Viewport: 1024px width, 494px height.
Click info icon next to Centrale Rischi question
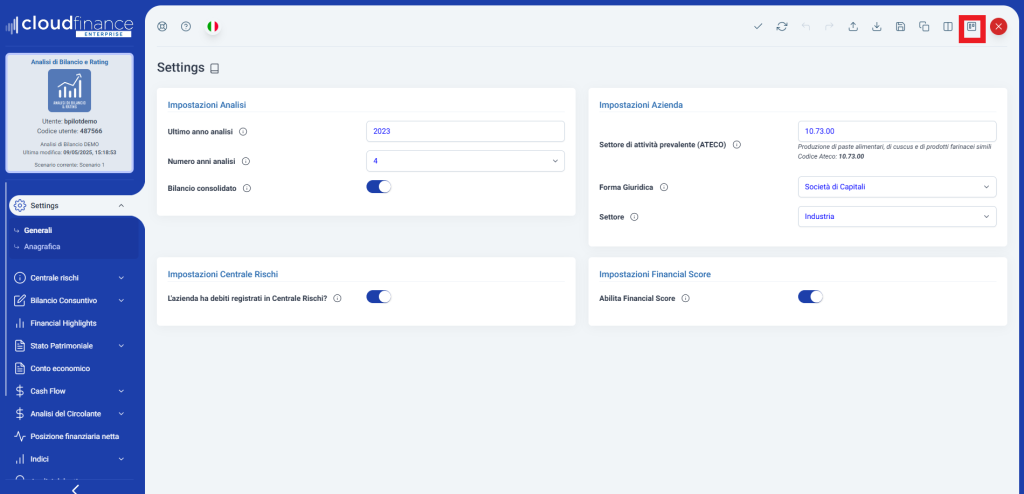338,298
